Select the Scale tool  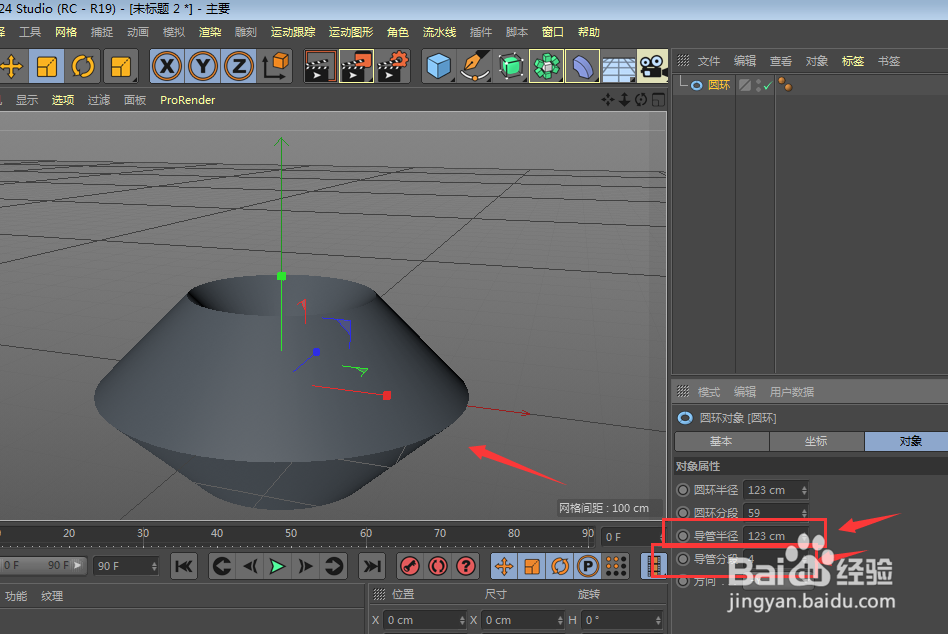(45, 66)
